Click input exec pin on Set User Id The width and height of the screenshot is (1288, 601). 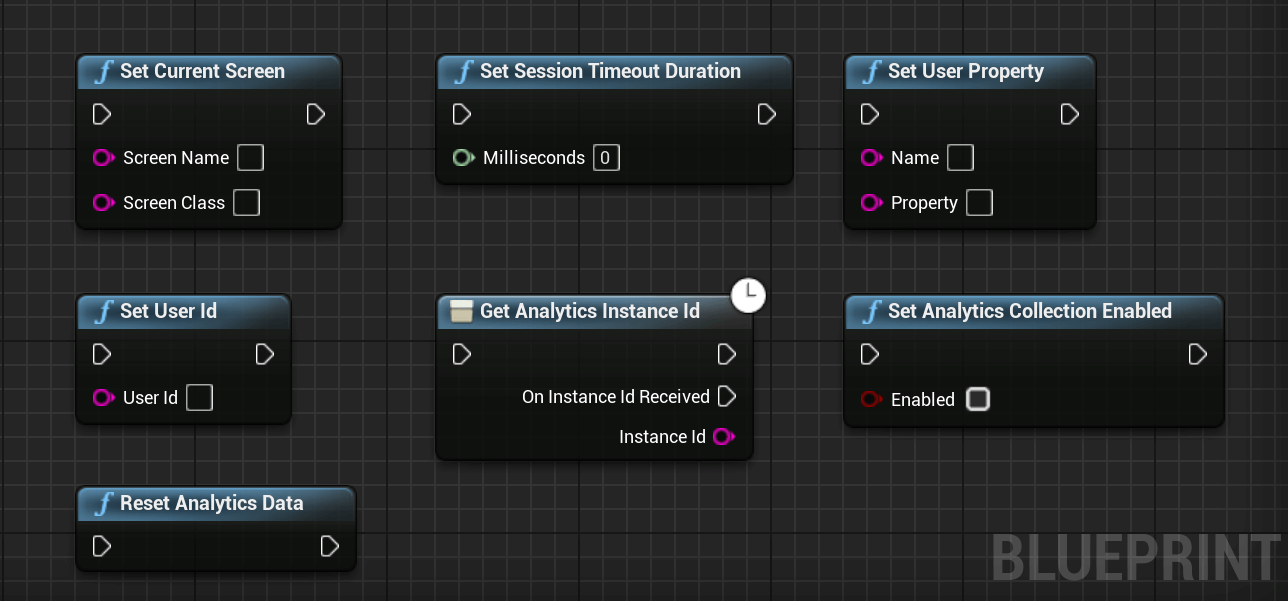point(101,354)
